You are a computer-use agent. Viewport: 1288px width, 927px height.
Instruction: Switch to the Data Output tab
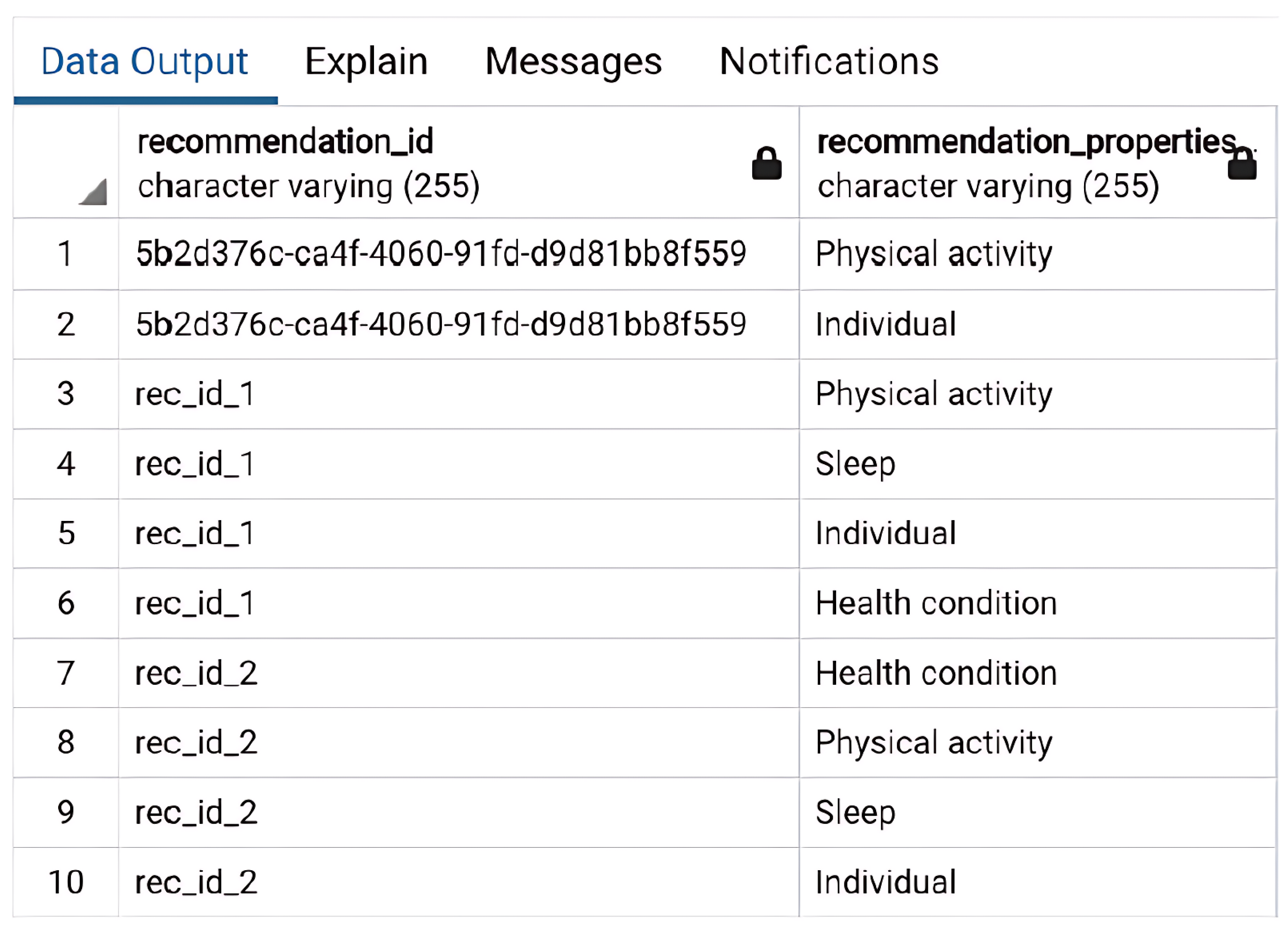(144, 62)
